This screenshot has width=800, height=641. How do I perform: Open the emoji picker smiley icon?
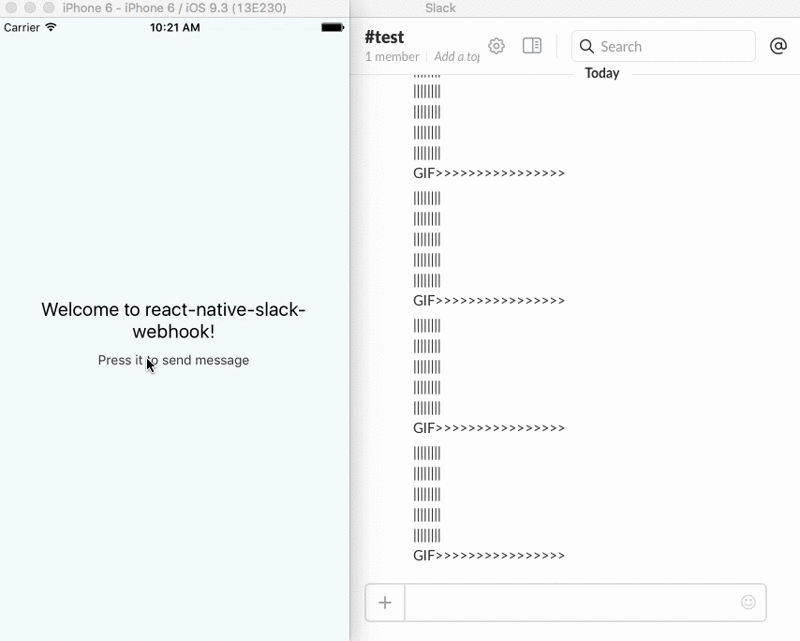pyautogui.click(x=748, y=602)
